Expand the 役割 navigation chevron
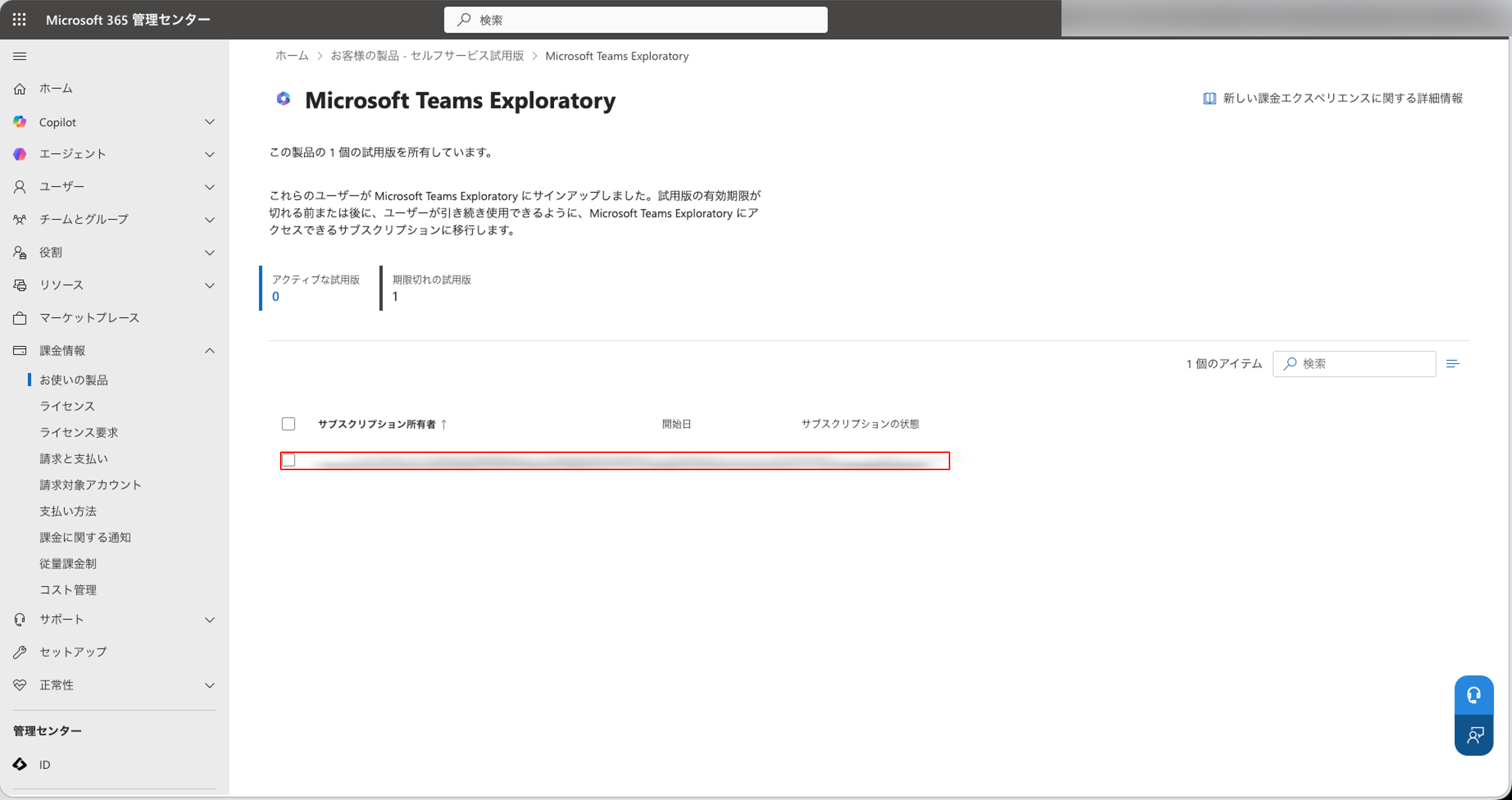 click(x=210, y=252)
